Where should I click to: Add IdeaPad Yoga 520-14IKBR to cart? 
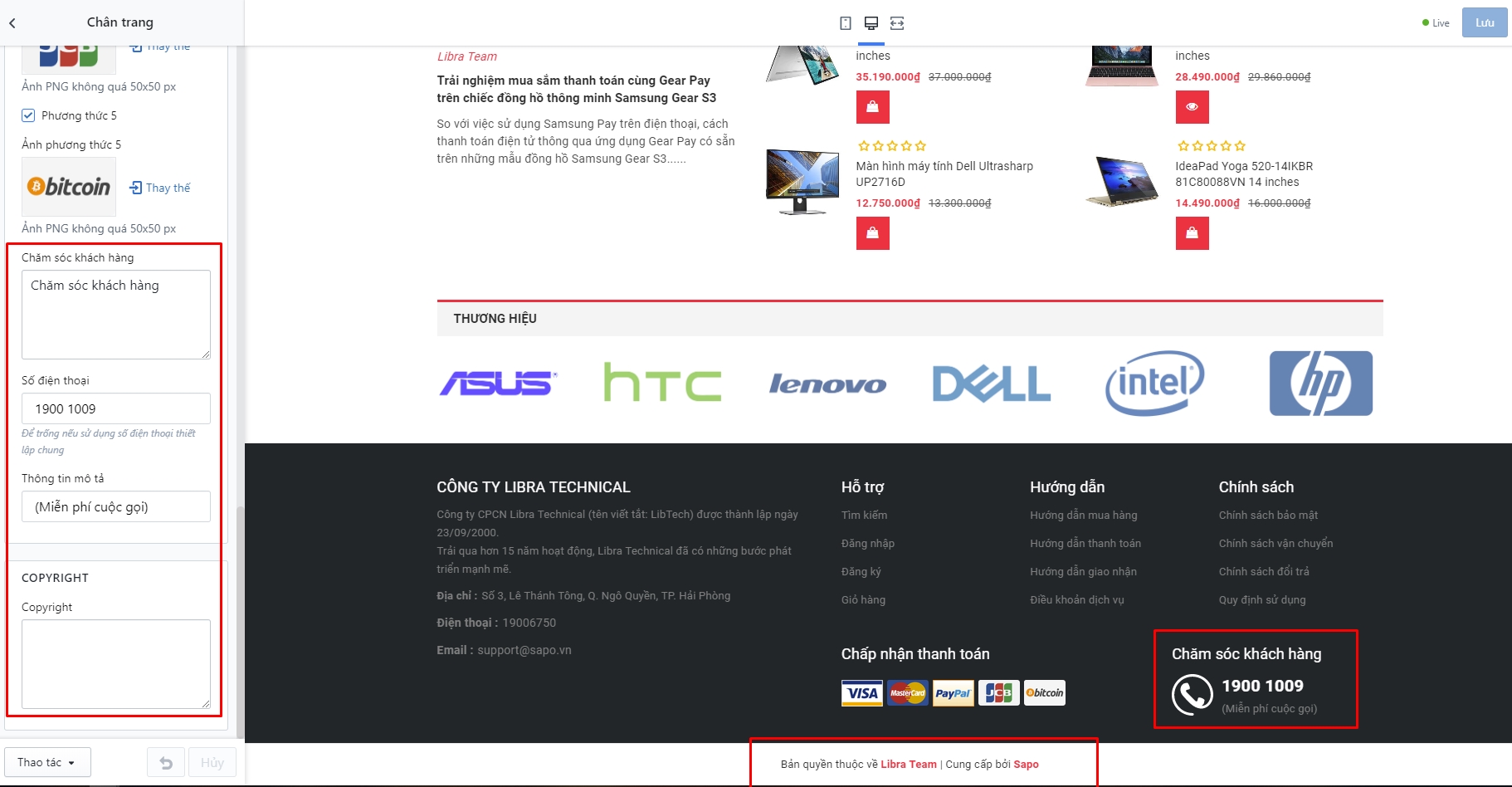pos(1192,233)
